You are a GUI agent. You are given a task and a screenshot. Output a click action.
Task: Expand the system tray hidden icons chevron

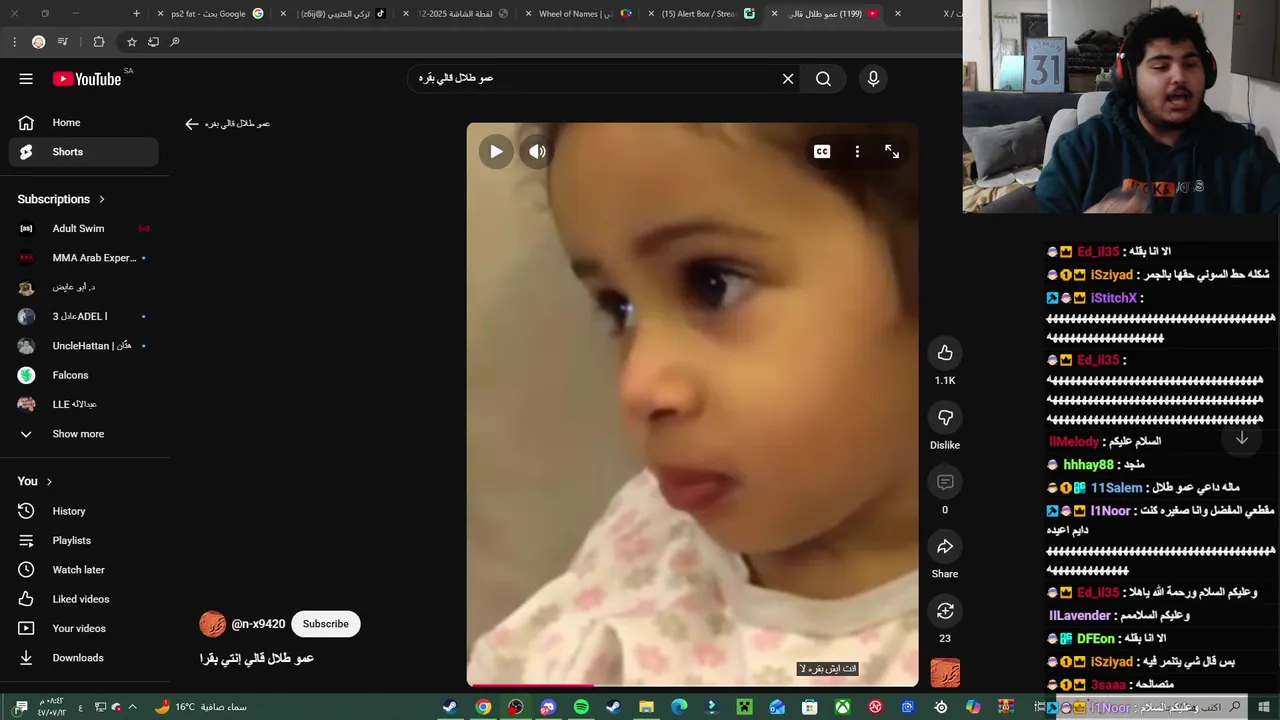[x=132, y=707]
